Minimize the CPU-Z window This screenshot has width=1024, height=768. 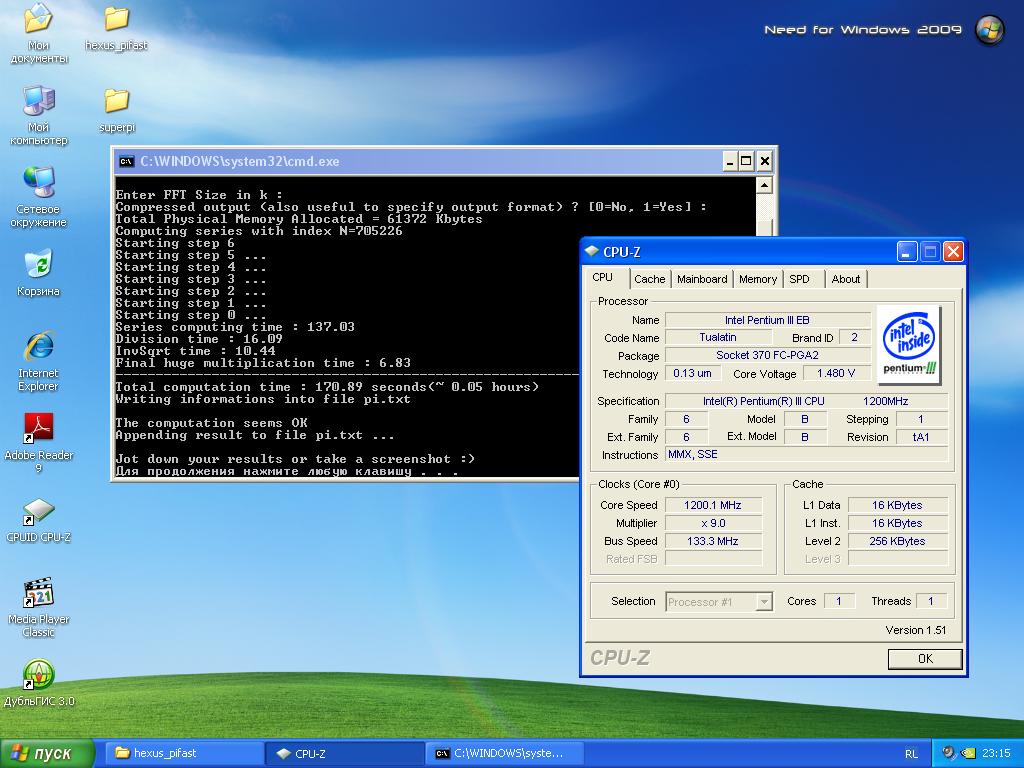pos(906,251)
